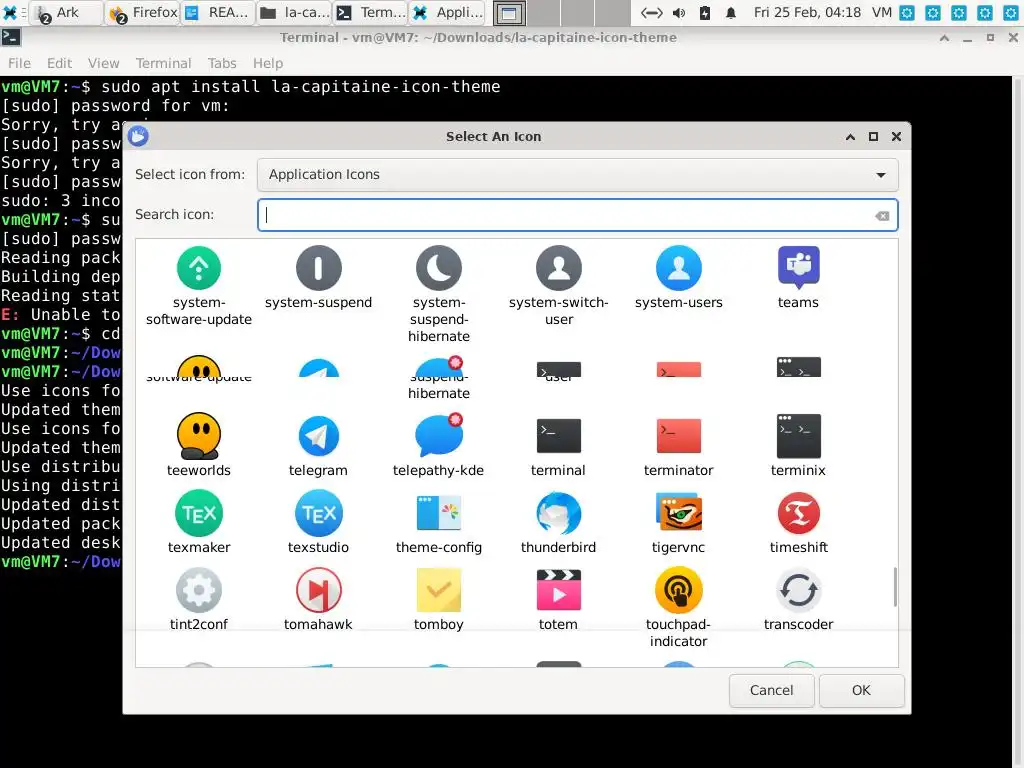Image resolution: width=1024 pixels, height=768 pixels.
Task: Switch to the Appli... taskbar window
Action: tap(449, 12)
